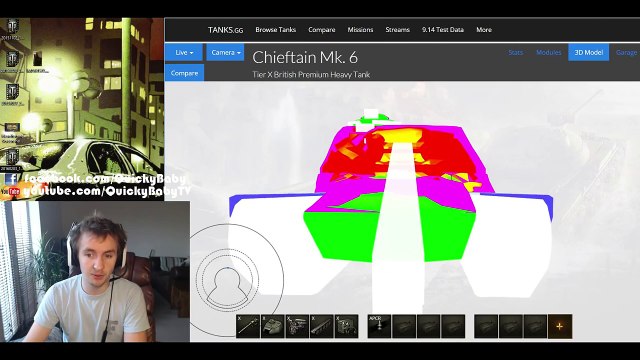Open the 9.14 Test Data menu
The width and height of the screenshot is (640, 360).
pos(442,30)
